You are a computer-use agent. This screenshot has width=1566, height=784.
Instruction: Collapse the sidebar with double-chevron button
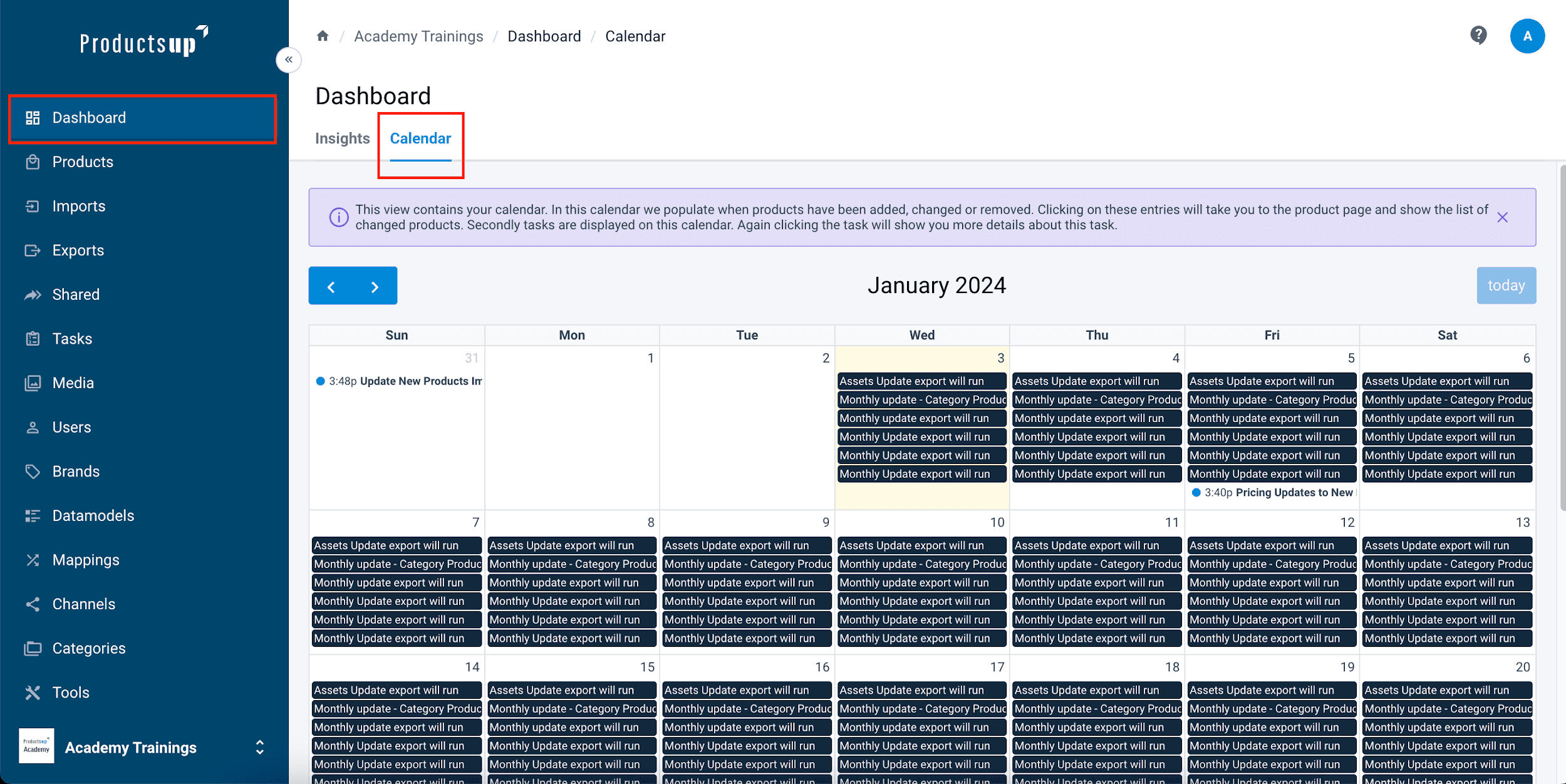(x=289, y=60)
